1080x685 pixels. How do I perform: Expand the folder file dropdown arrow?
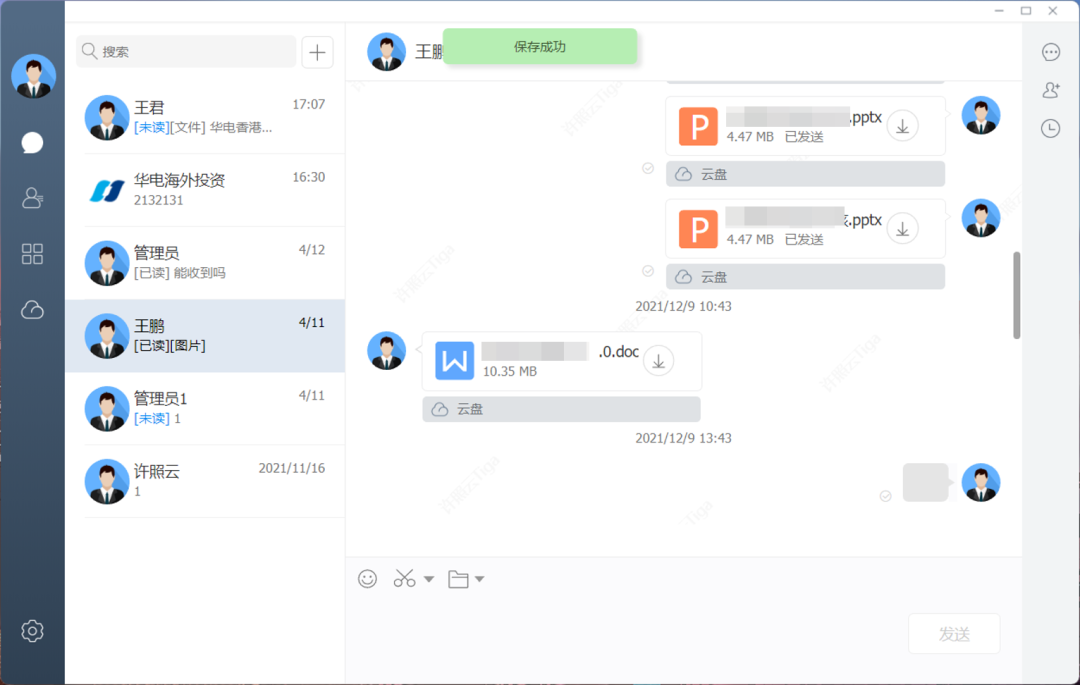tap(480, 579)
